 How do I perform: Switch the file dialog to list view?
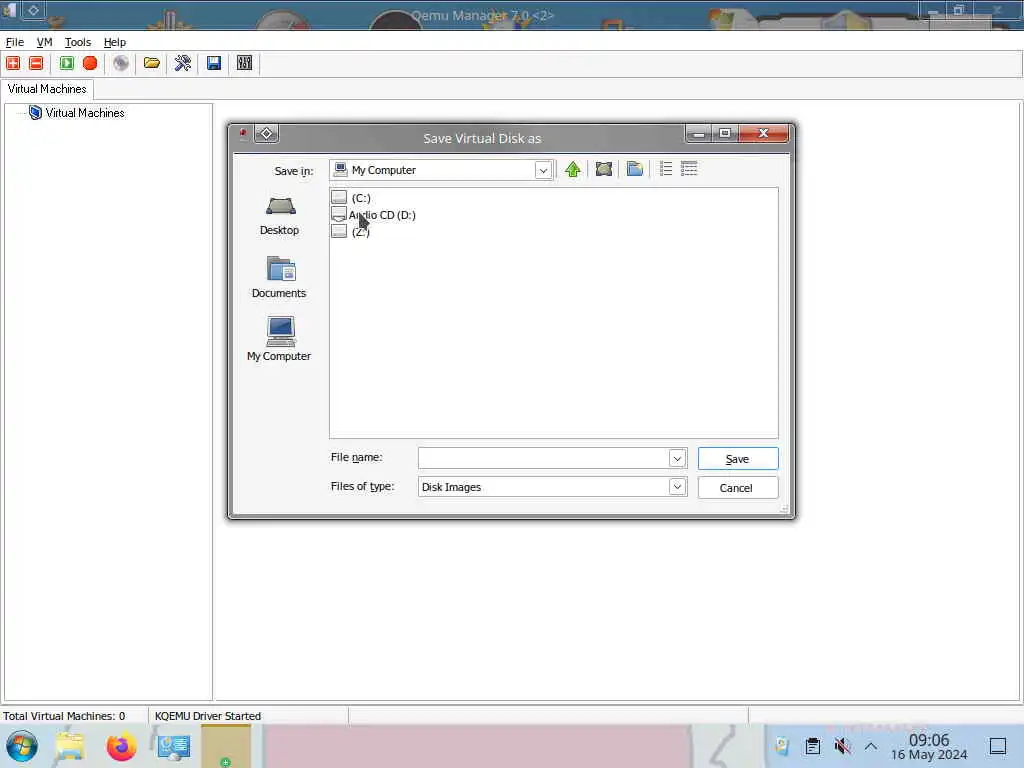point(665,169)
